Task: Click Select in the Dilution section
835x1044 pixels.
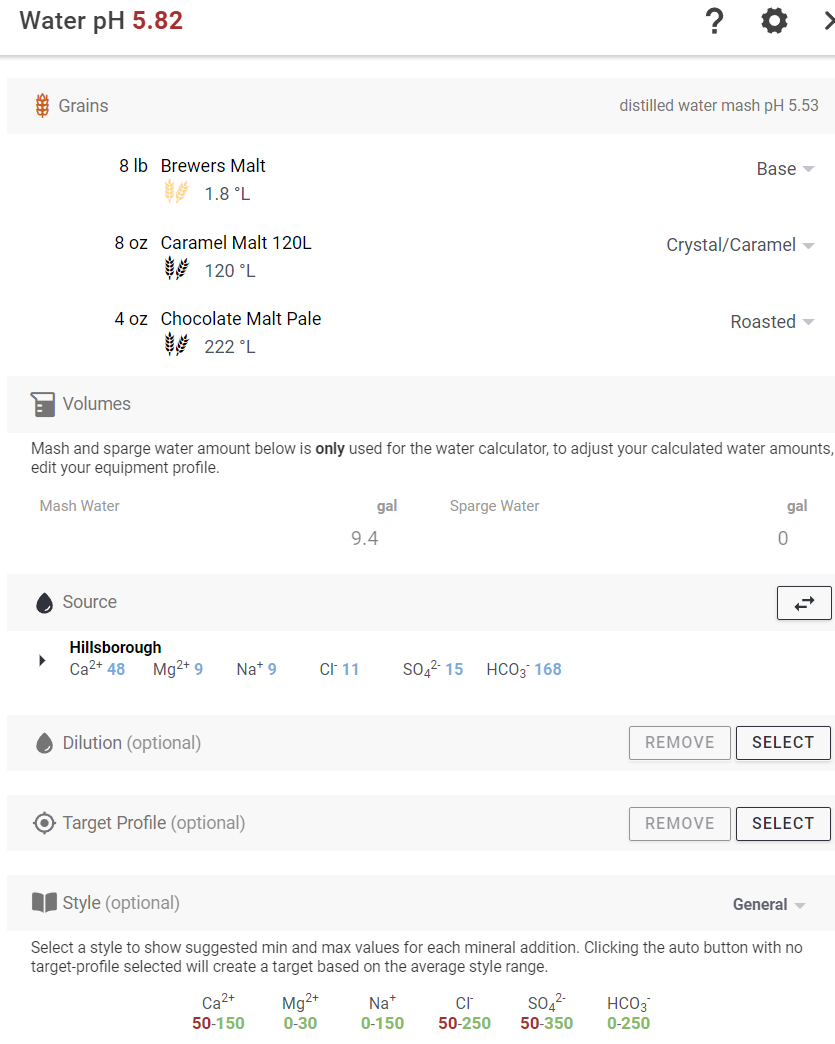Action: (783, 743)
